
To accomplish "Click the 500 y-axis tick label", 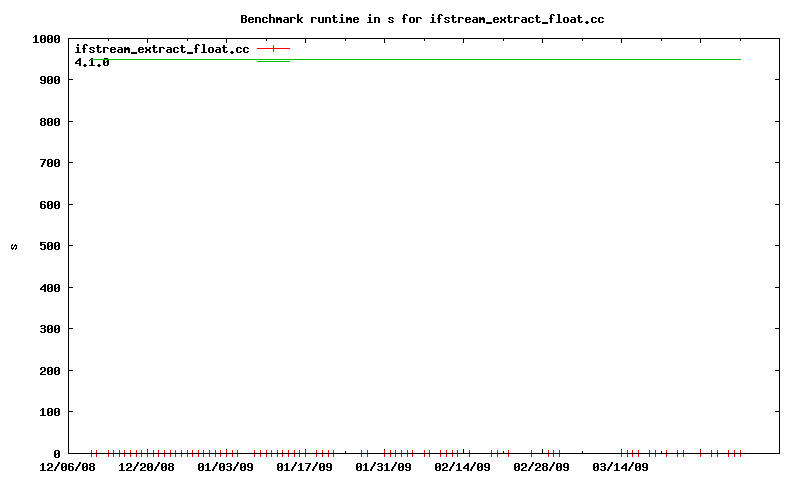I will pyautogui.click(x=48, y=246).
